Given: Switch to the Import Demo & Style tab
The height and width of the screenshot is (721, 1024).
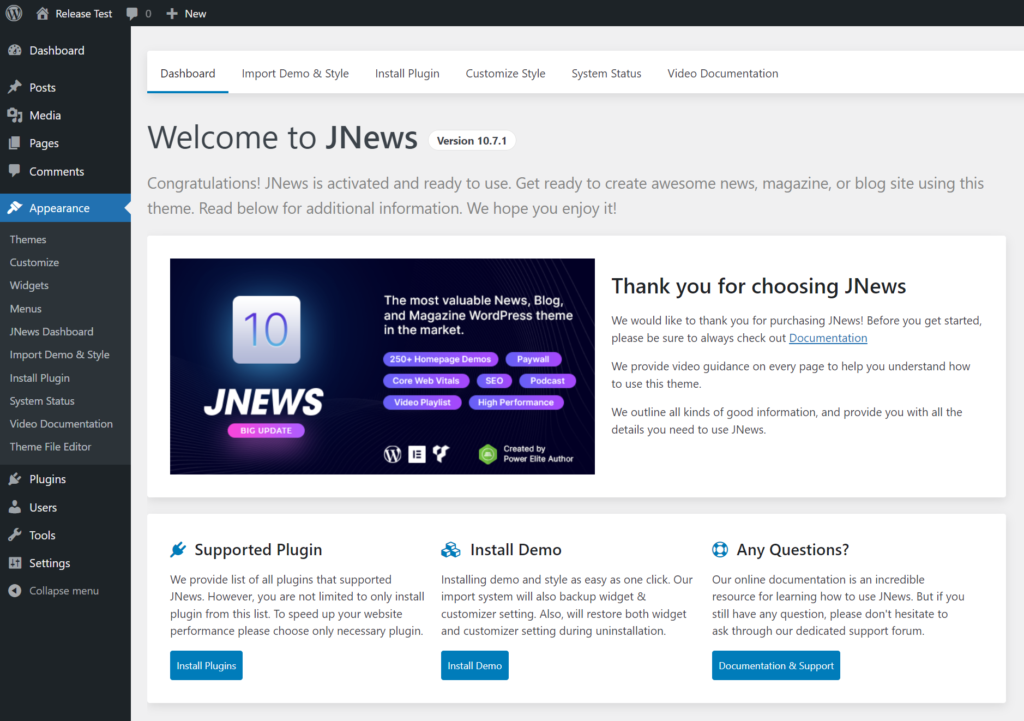Looking at the screenshot, I should pos(295,73).
